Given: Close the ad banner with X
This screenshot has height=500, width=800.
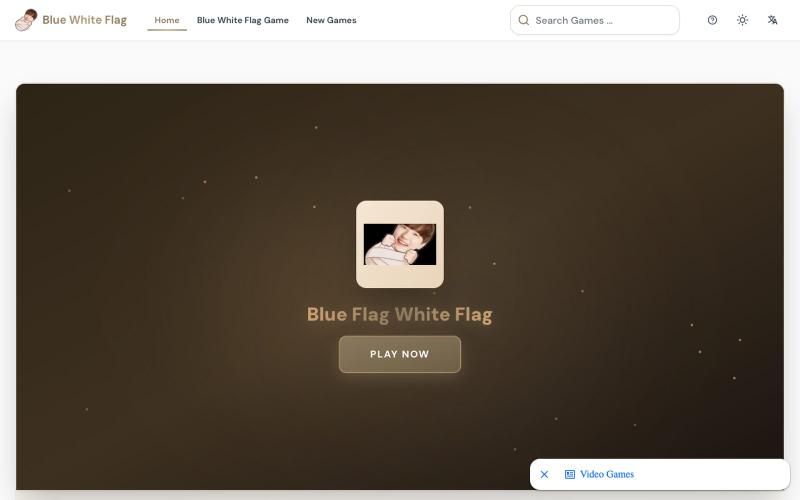Looking at the screenshot, I should click(x=544, y=474).
